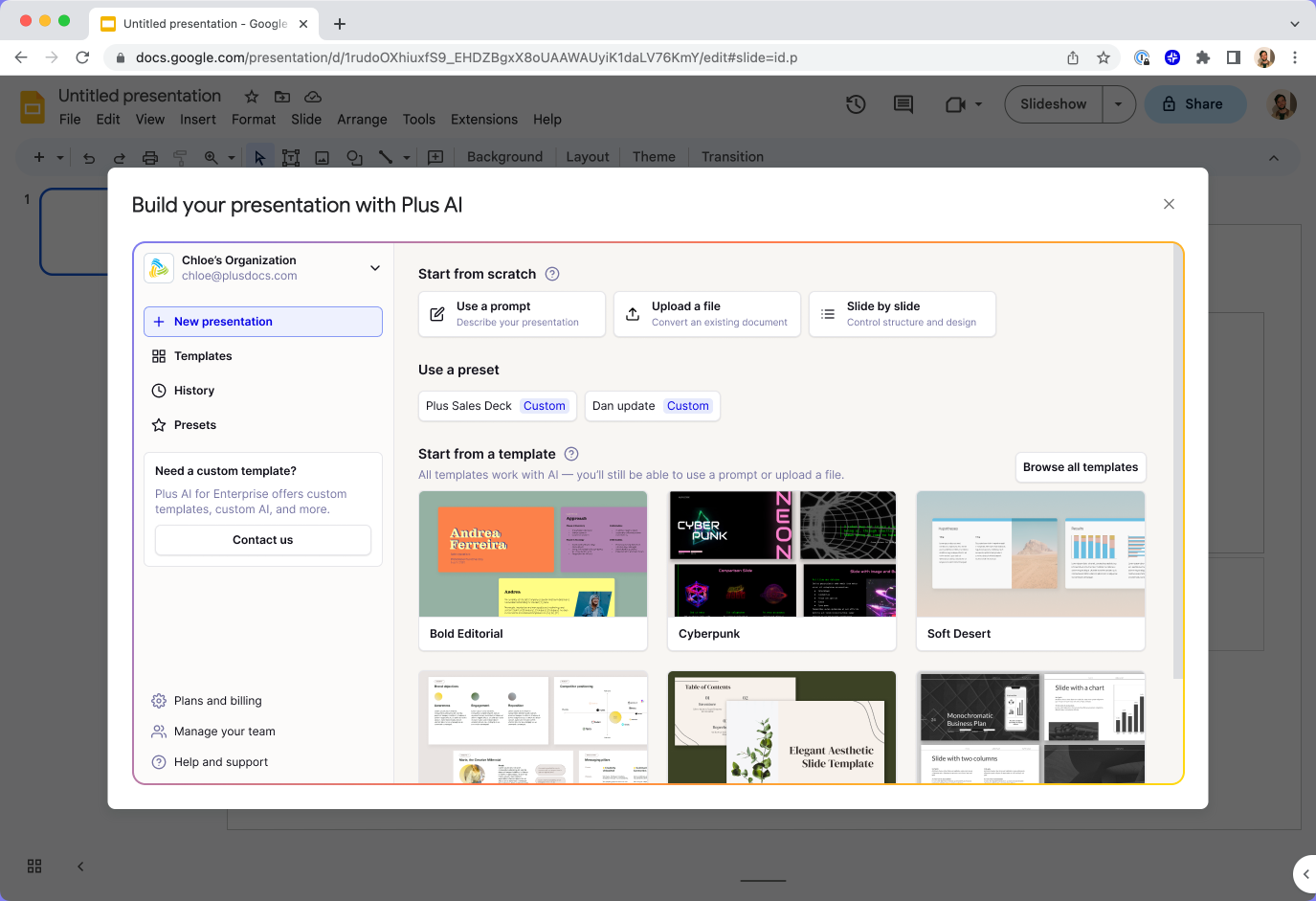Click the Paint format icon

pos(180,158)
